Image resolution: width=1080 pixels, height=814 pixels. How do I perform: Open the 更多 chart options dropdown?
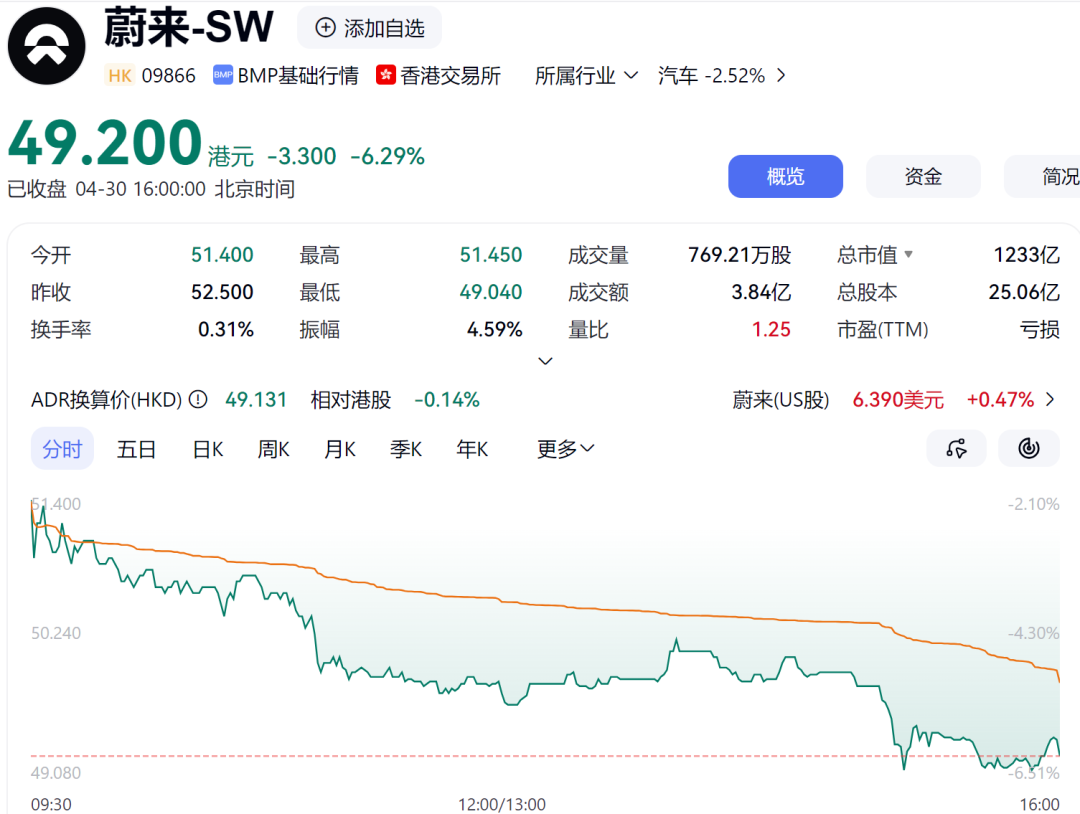pyautogui.click(x=564, y=449)
